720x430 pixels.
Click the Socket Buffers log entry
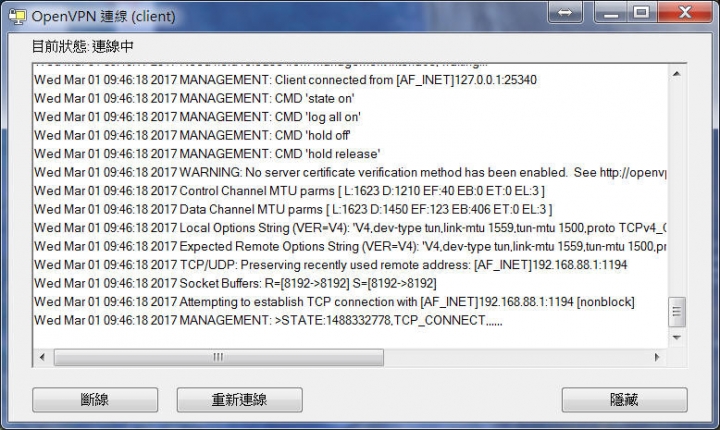(x=235, y=283)
